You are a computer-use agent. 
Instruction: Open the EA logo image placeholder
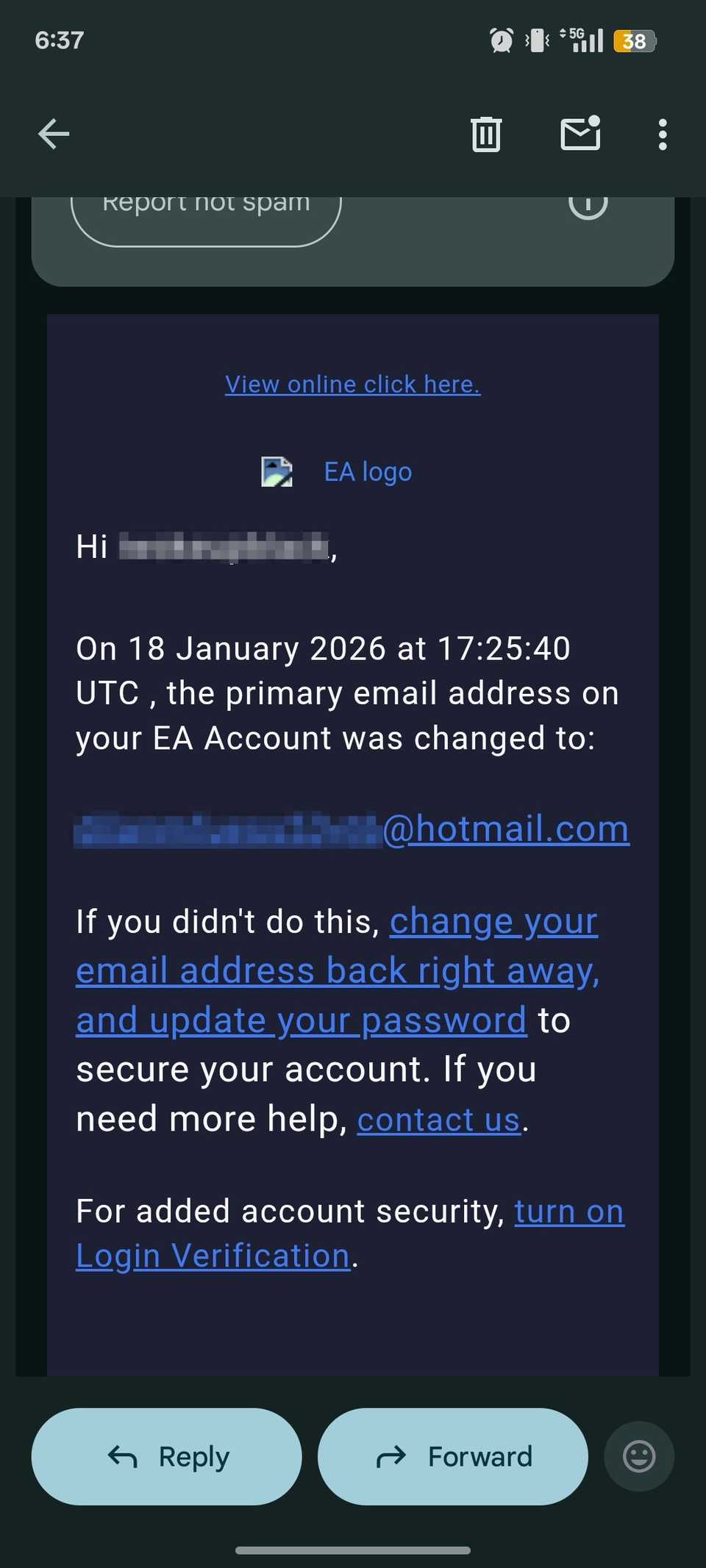pos(277,471)
